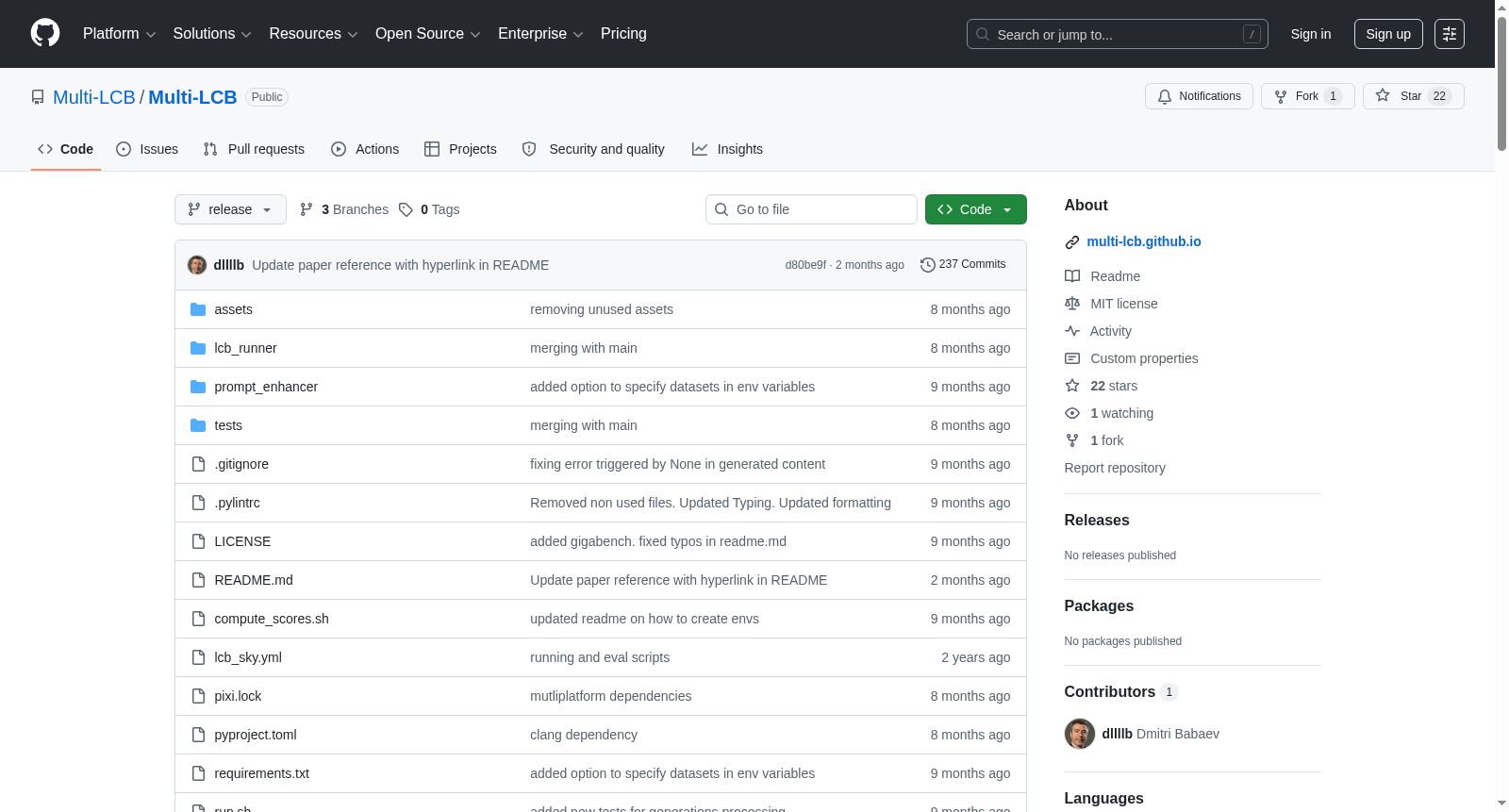Switch to the Insights tab
Screen dimensions: 1509x812
tap(727, 149)
